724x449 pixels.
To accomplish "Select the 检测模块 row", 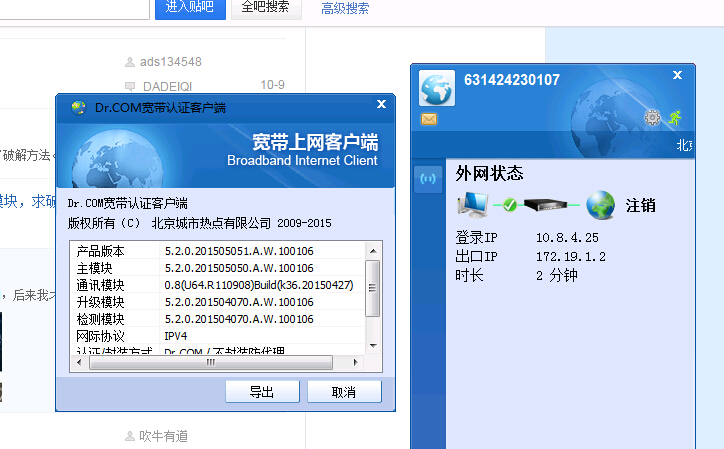I will click(217, 319).
